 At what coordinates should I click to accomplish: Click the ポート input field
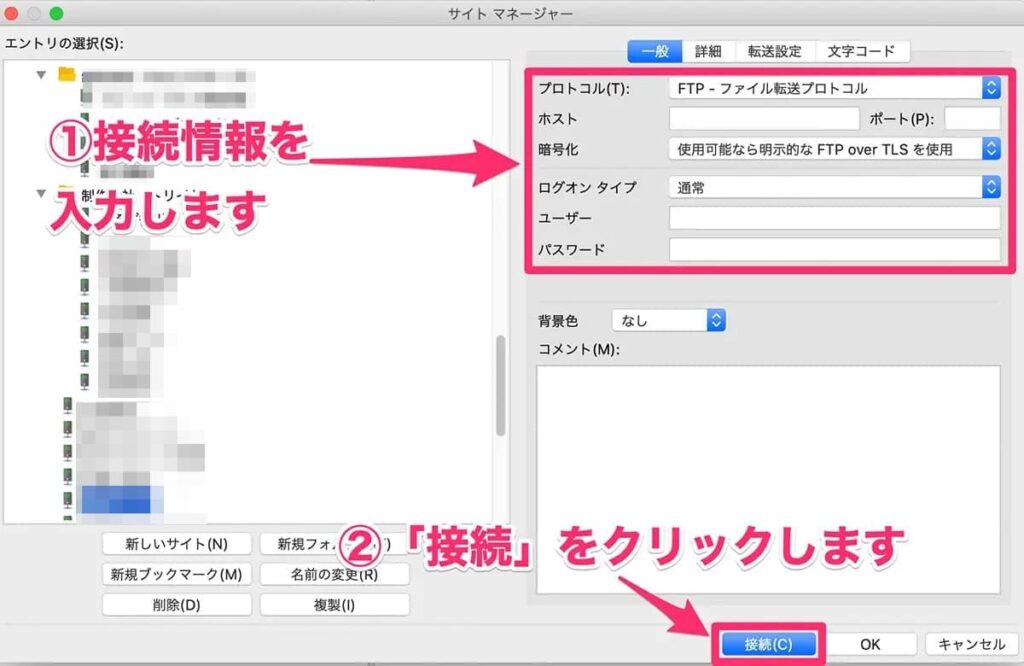[972, 119]
